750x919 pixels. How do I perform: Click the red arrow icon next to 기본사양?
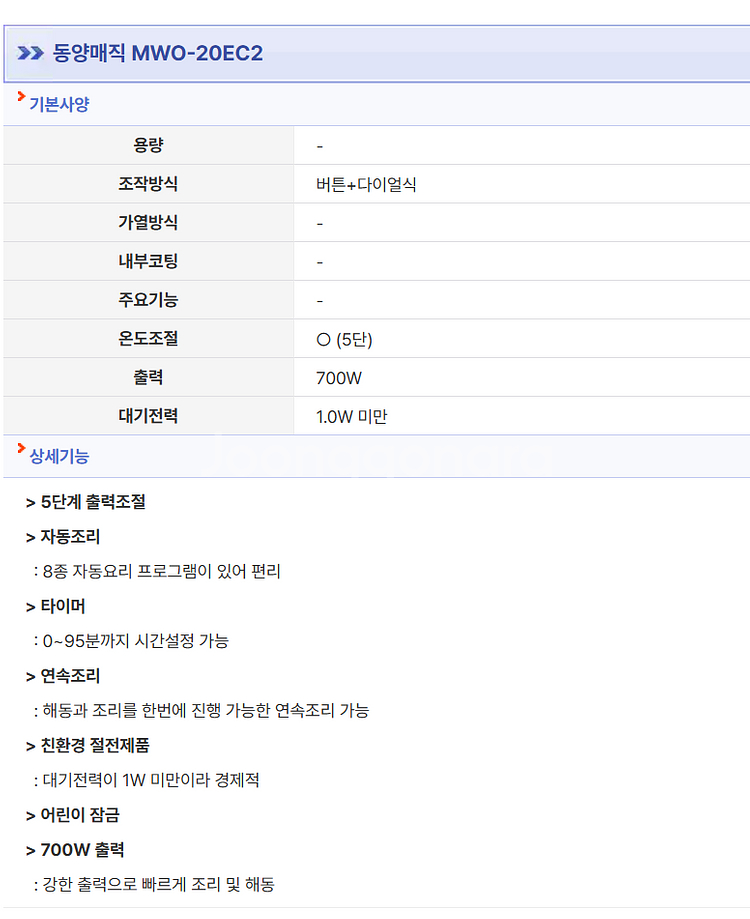coord(22,96)
